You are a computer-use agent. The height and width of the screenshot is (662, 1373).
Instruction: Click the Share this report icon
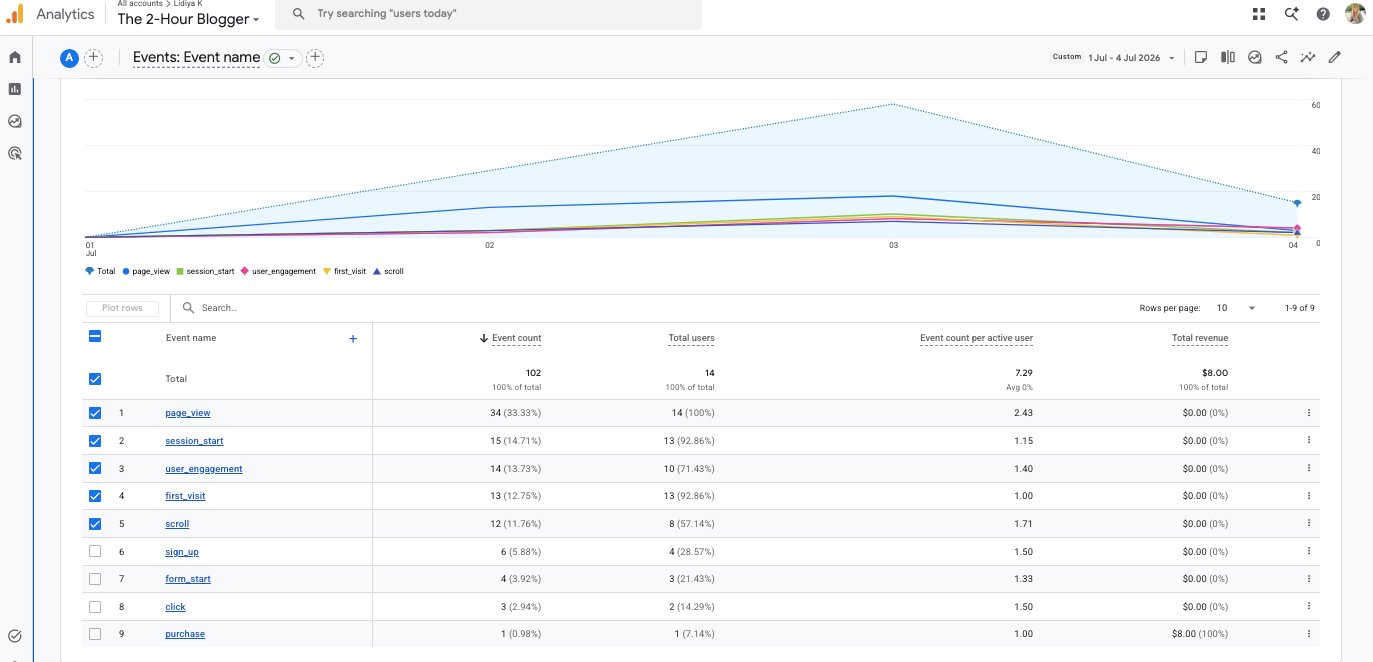click(1281, 57)
